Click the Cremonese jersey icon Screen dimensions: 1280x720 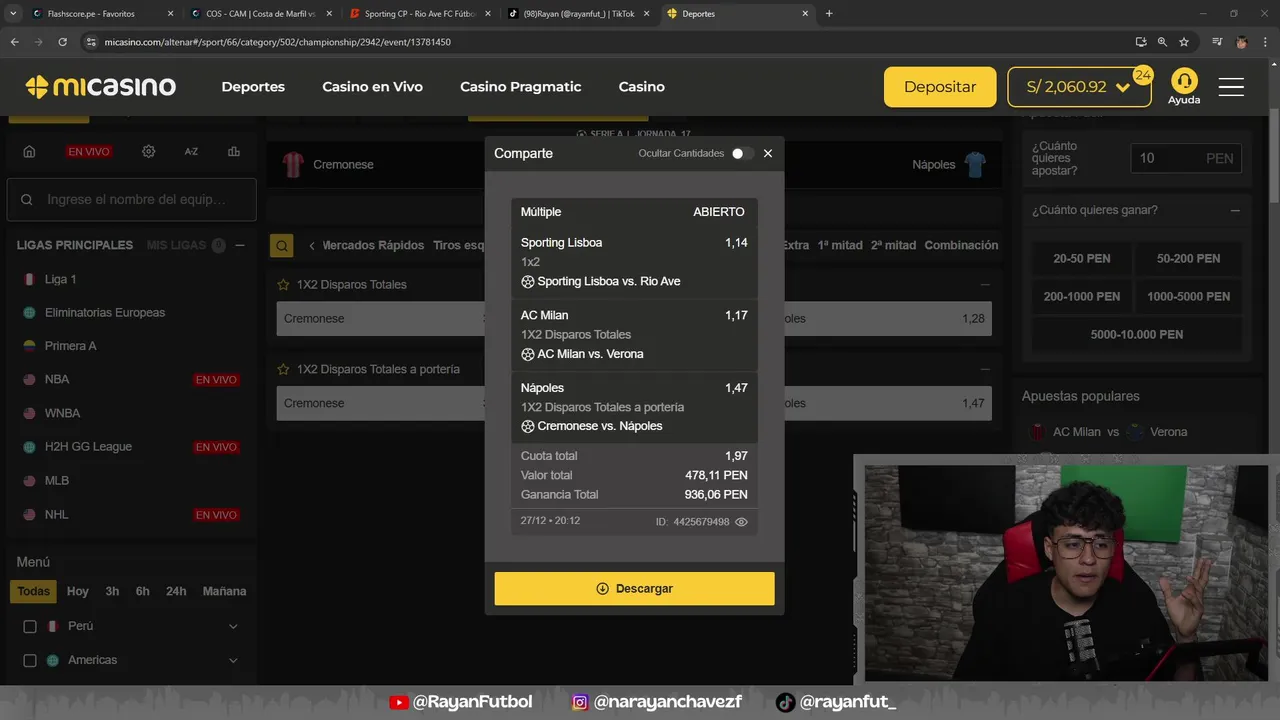click(293, 164)
